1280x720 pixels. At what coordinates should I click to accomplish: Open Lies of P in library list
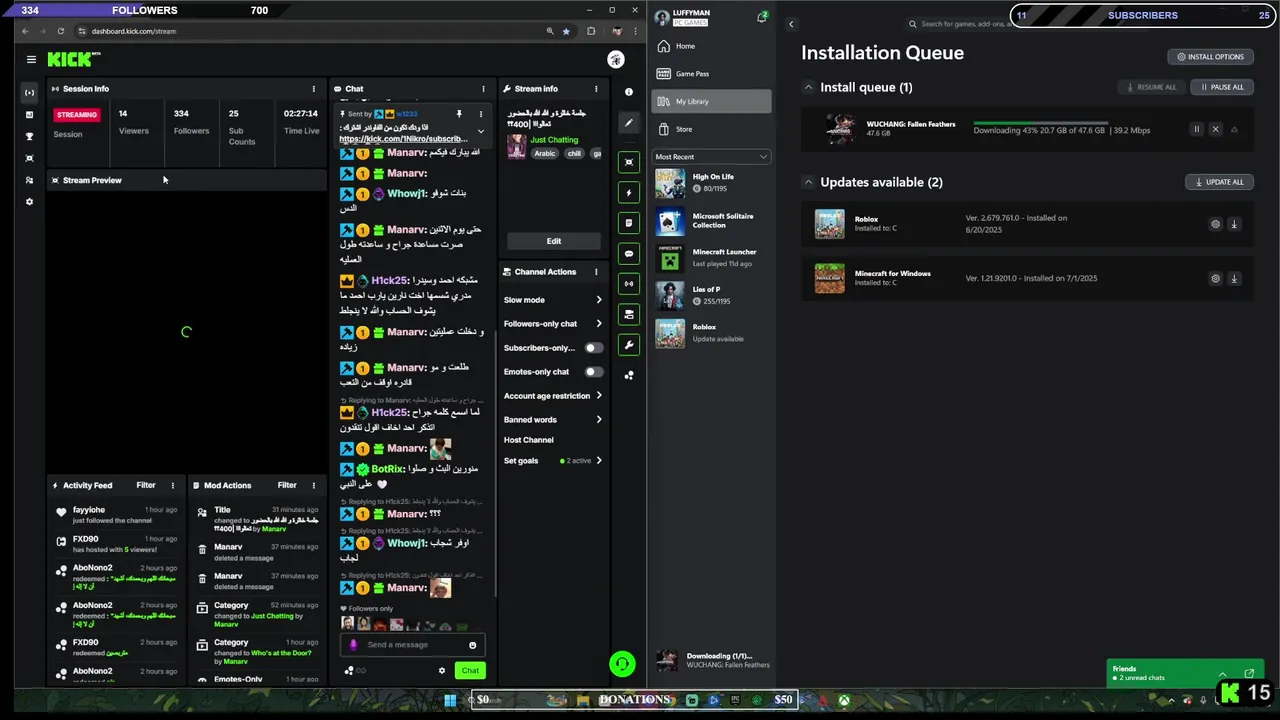click(711, 294)
